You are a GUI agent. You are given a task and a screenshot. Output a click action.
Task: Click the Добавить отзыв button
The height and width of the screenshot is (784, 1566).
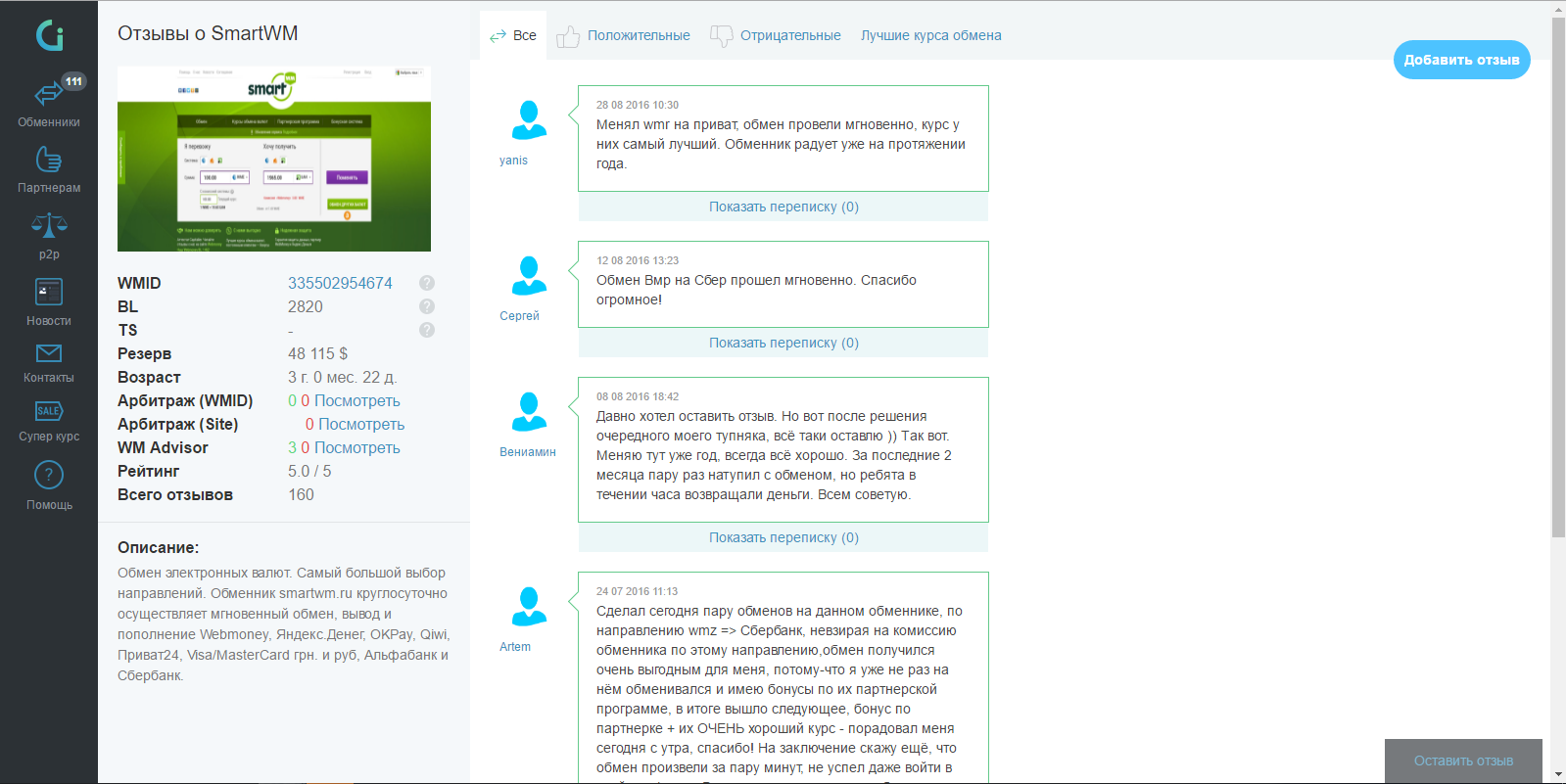(1461, 60)
